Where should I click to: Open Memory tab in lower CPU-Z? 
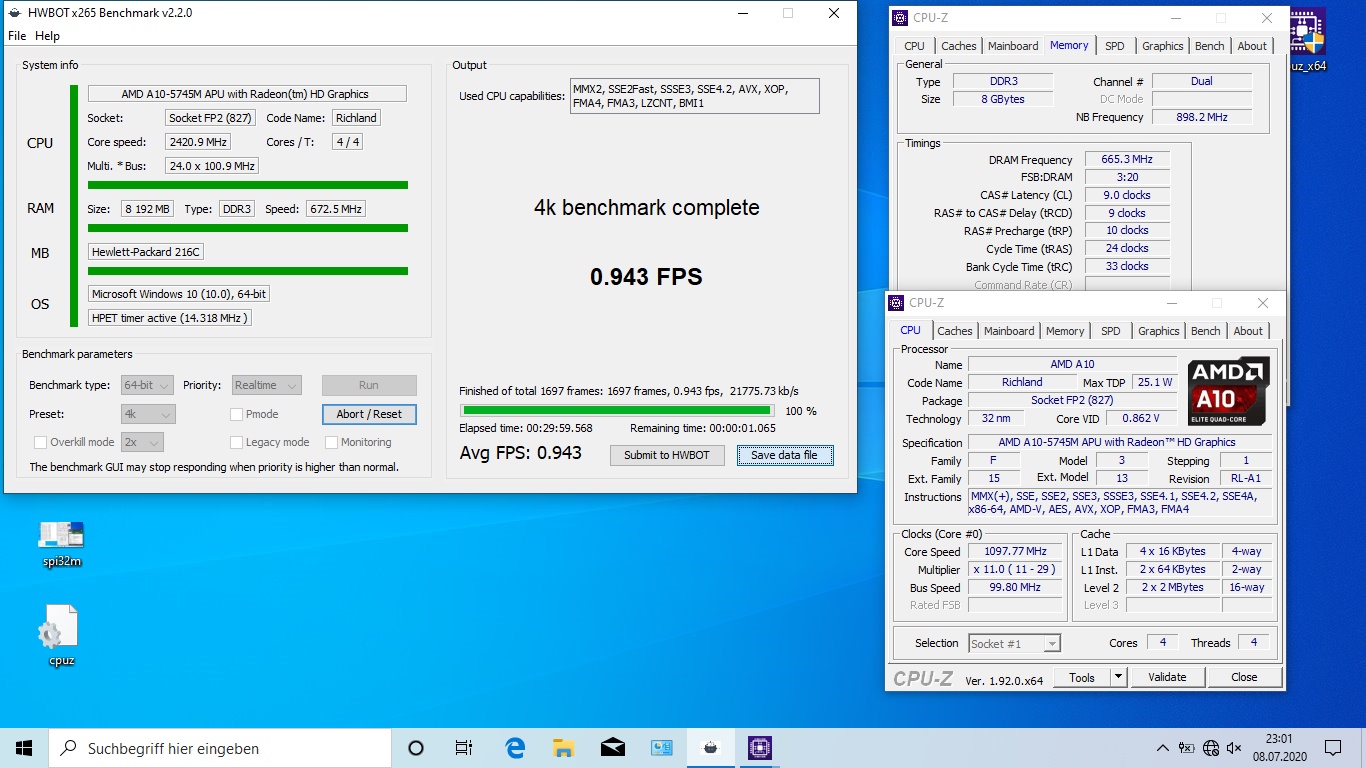1065,331
